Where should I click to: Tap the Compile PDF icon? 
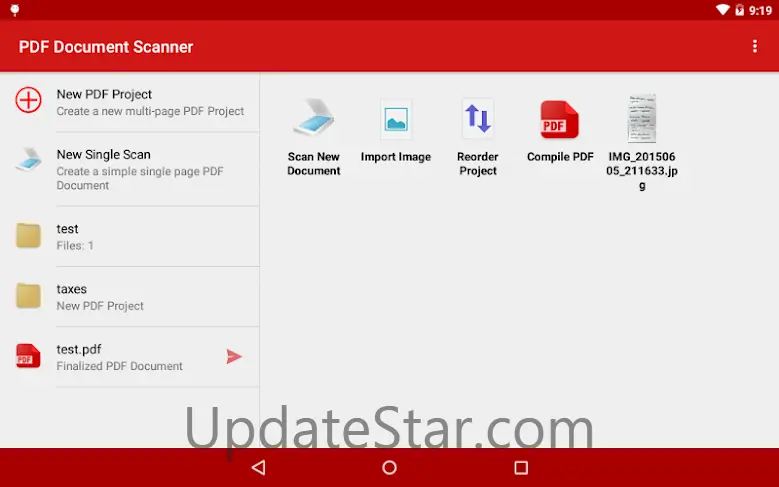(559, 119)
